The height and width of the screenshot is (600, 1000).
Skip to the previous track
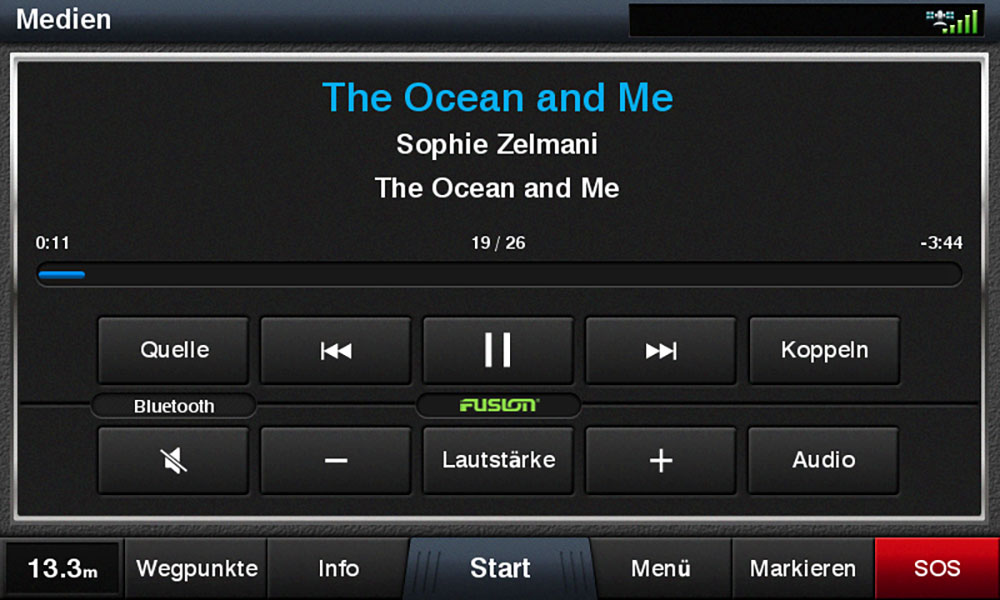(335, 351)
